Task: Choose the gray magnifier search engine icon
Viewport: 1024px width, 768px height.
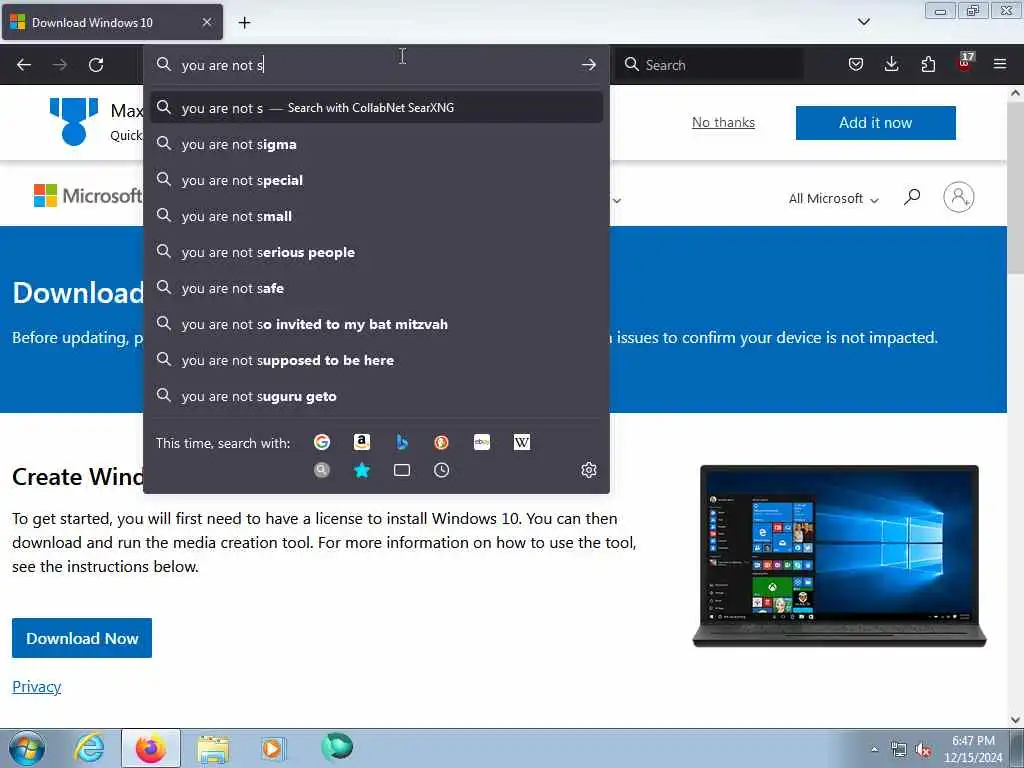Action: (x=322, y=470)
